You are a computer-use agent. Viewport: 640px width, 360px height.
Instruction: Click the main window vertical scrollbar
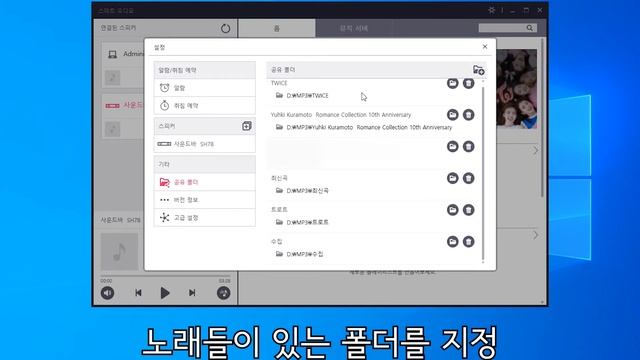(x=542, y=118)
